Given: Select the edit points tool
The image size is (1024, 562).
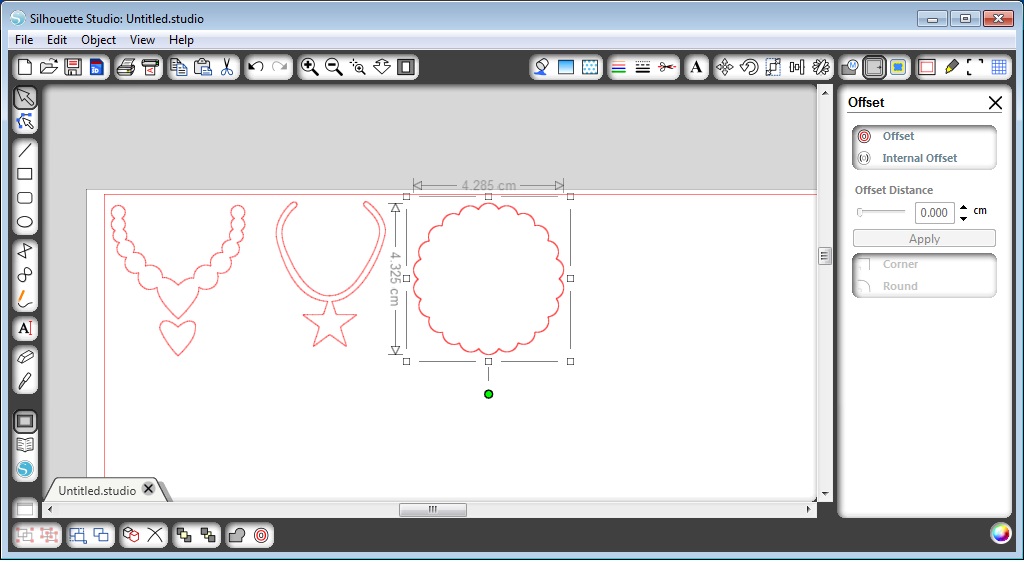Looking at the screenshot, I should click(25, 121).
